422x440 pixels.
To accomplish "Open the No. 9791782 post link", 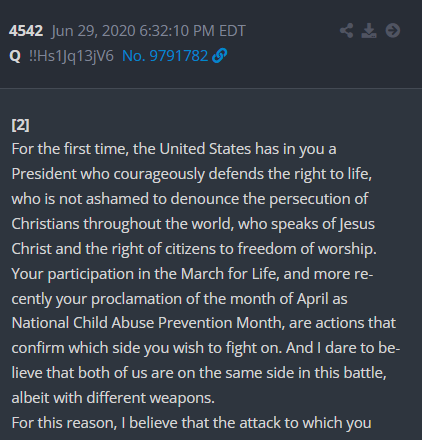I will pos(165,56).
